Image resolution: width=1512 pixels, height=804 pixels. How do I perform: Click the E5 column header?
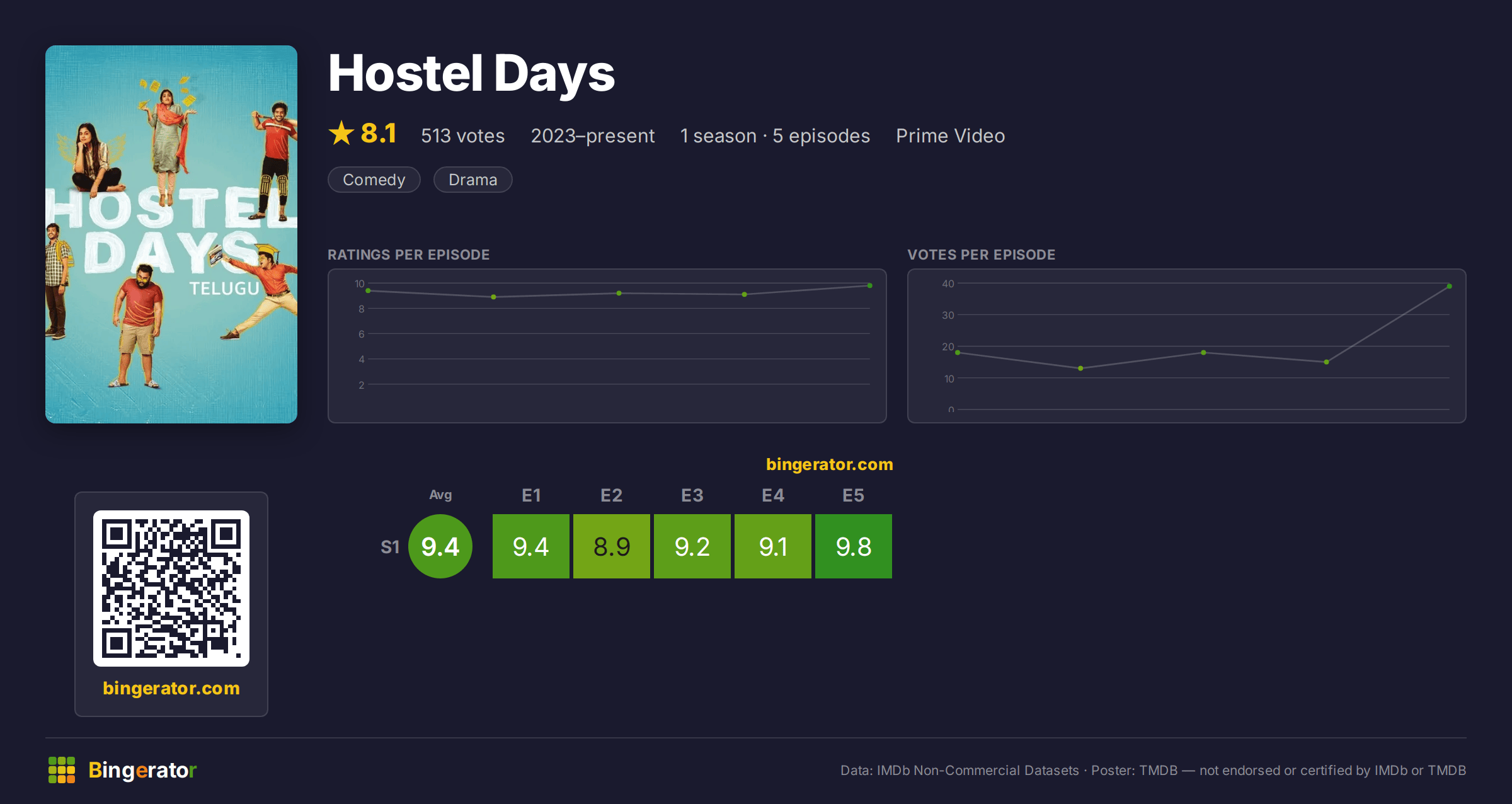click(854, 495)
